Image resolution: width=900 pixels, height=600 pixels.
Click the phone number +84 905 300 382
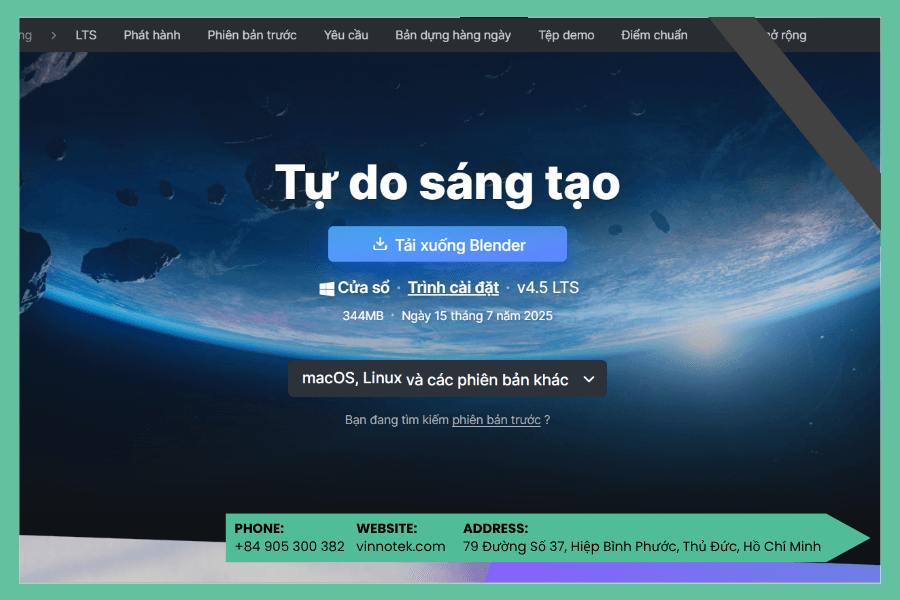tap(290, 547)
